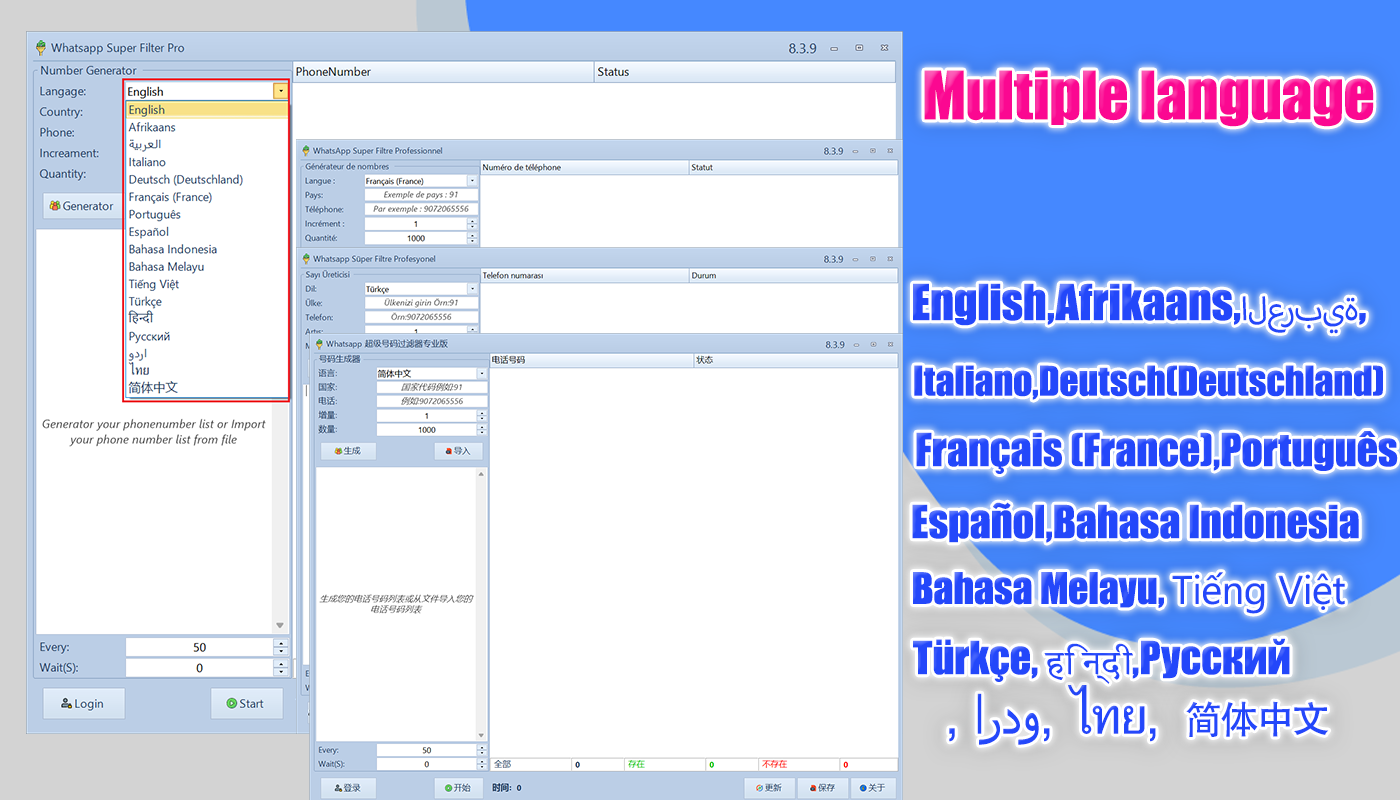Click the Whatsapp Super Filter Pro title icon
The image size is (1400, 800).
click(x=41, y=48)
